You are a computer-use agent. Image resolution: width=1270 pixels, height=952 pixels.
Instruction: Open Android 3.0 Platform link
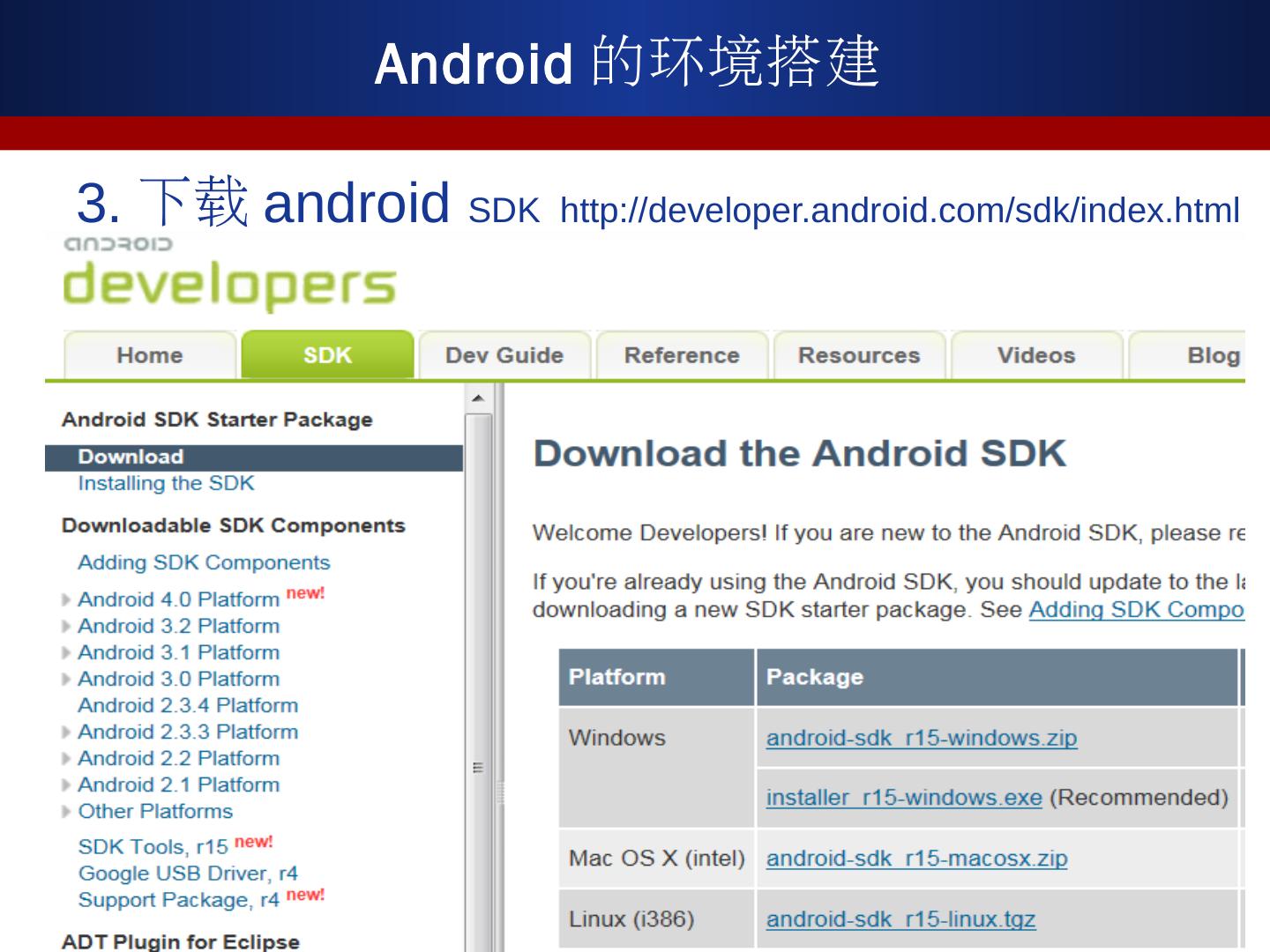pos(178,679)
